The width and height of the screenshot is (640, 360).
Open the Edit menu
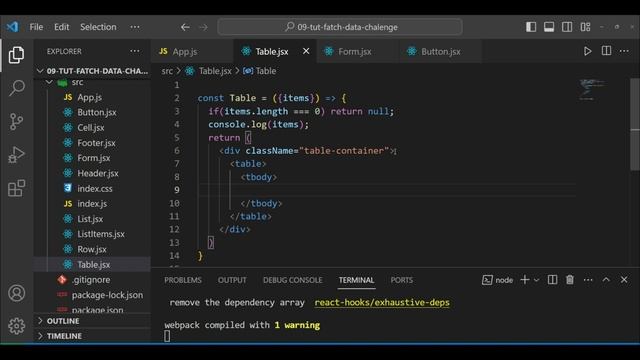click(x=62, y=27)
